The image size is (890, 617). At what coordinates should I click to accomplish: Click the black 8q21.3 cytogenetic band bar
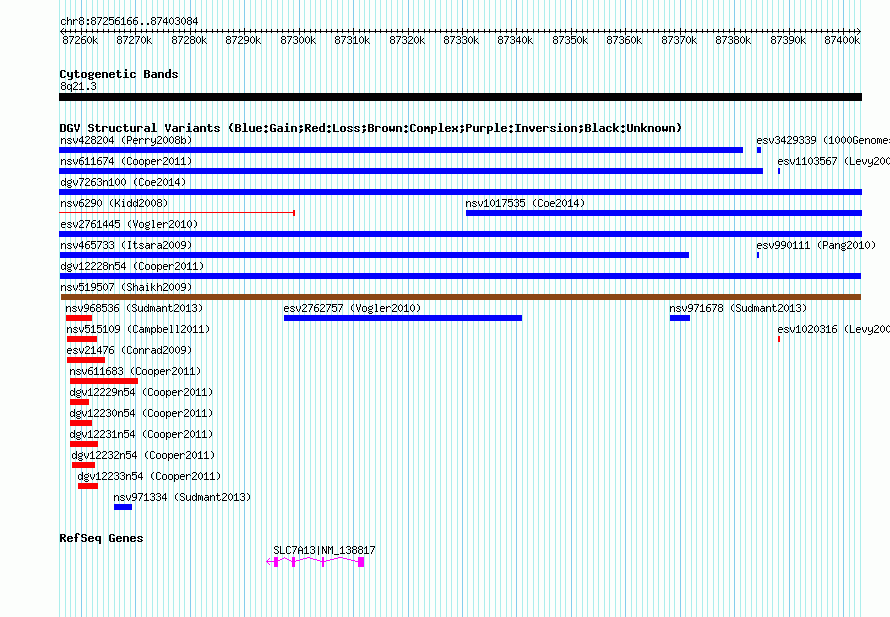[460, 97]
